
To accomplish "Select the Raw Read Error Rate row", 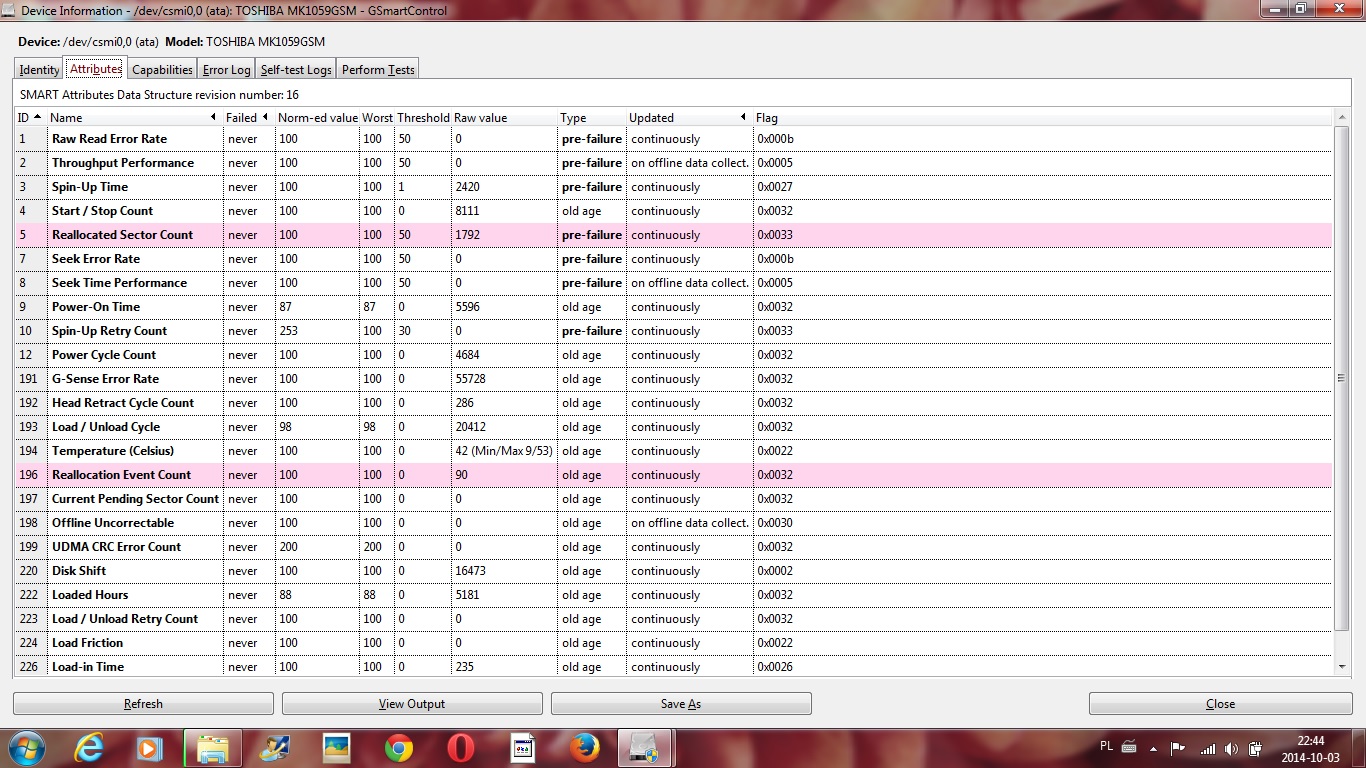I will pos(673,139).
